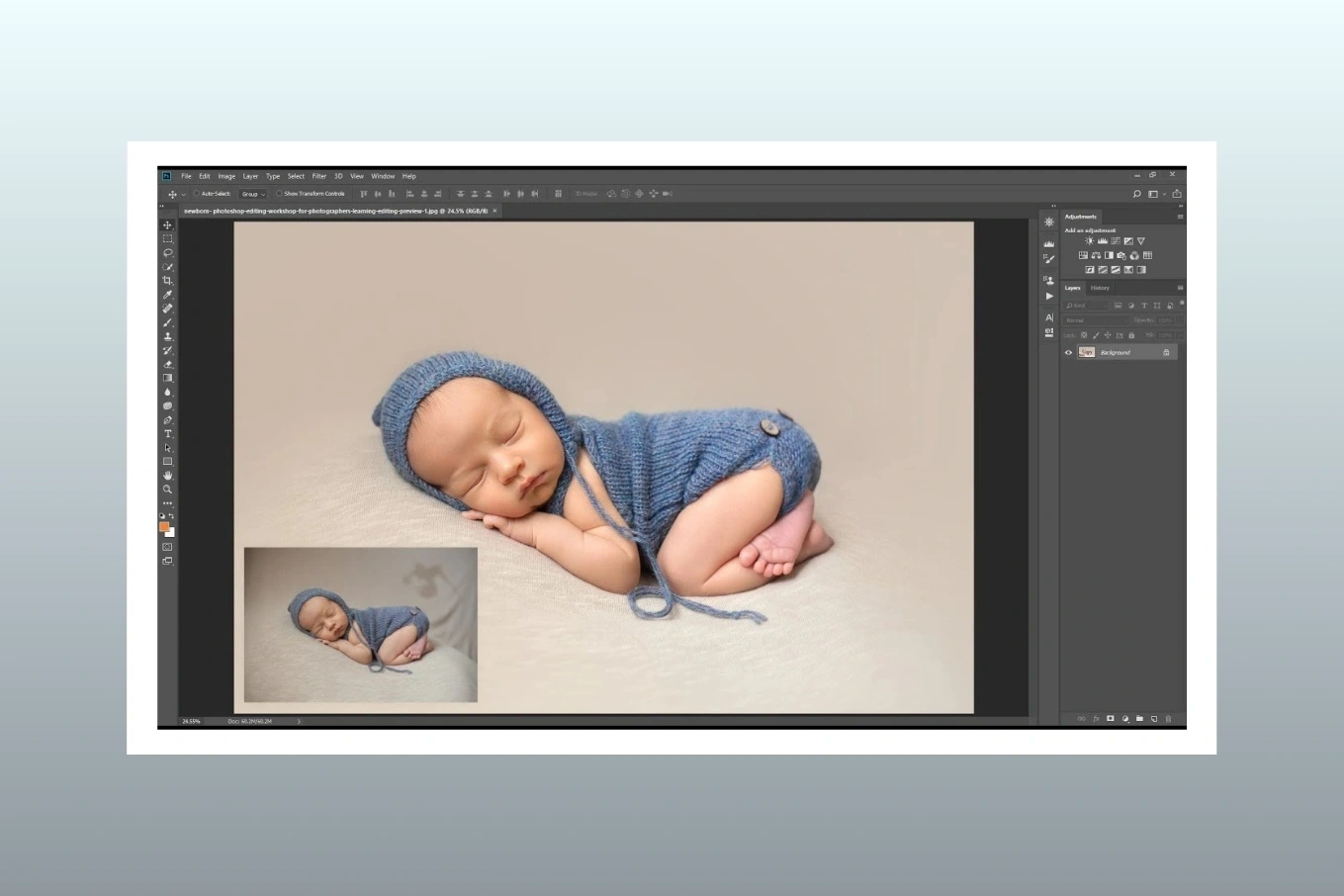Enable the Auto-Select checkbox
This screenshot has height=896, width=1344.
tap(197, 194)
